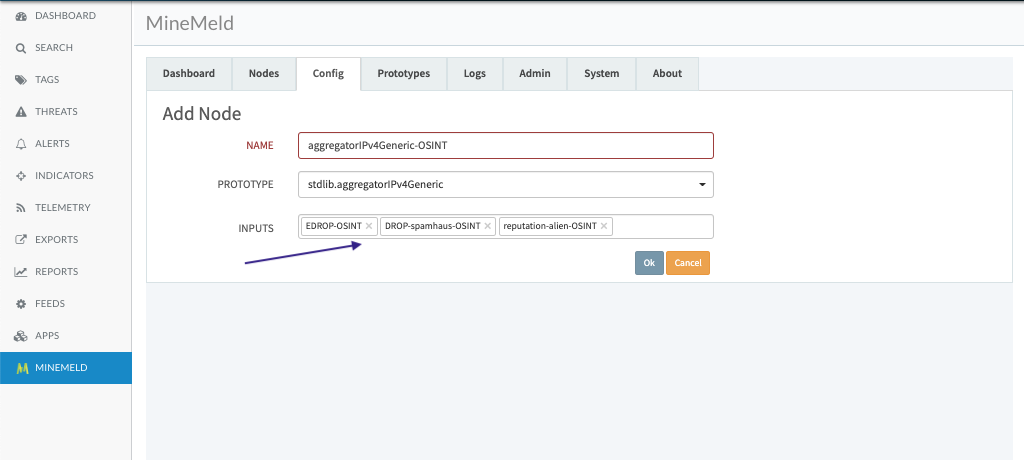The width and height of the screenshot is (1024, 460).
Task: Click the Search magnifier icon
Action: [x=21, y=48]
